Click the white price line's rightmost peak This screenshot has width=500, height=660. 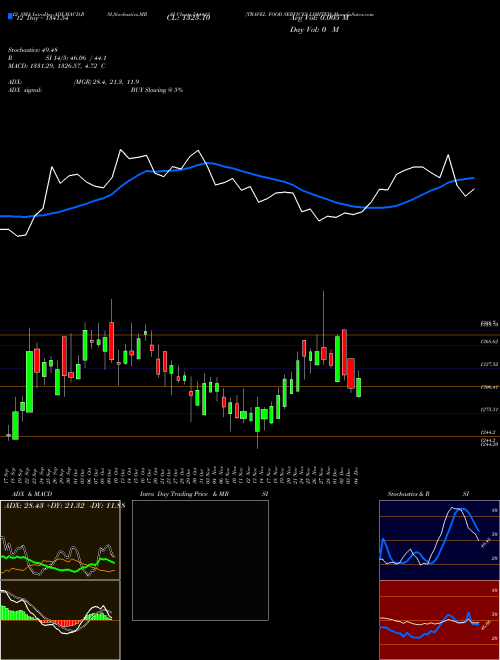[448, 155]
